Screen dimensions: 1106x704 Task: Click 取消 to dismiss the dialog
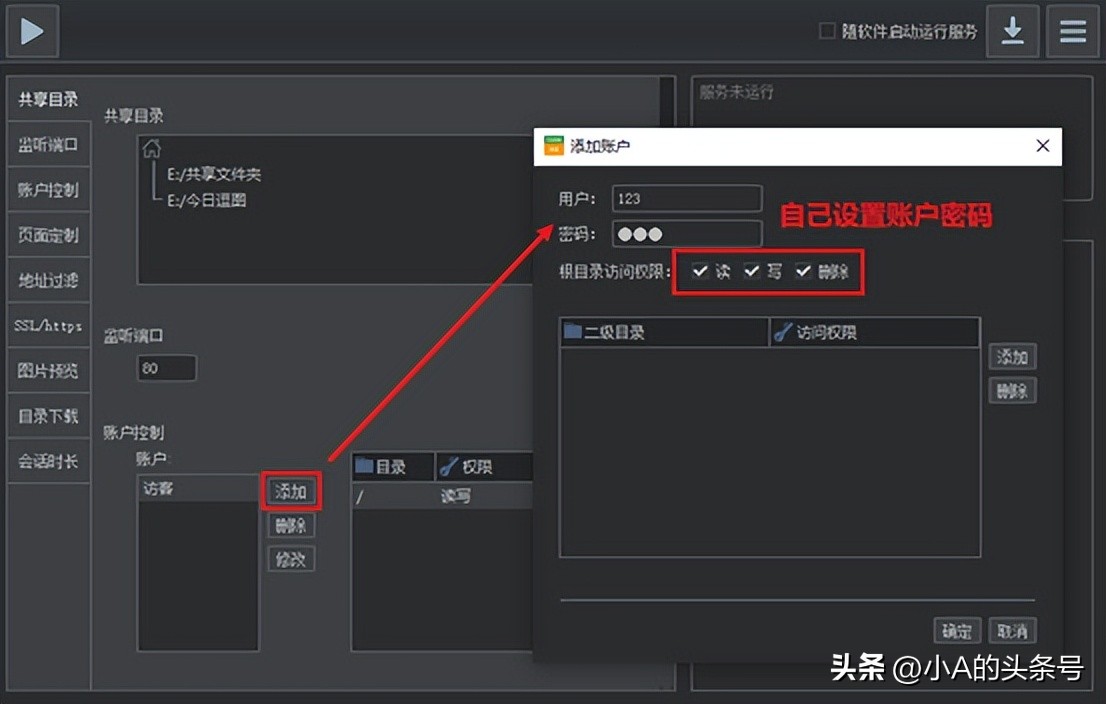(1012, 630)
